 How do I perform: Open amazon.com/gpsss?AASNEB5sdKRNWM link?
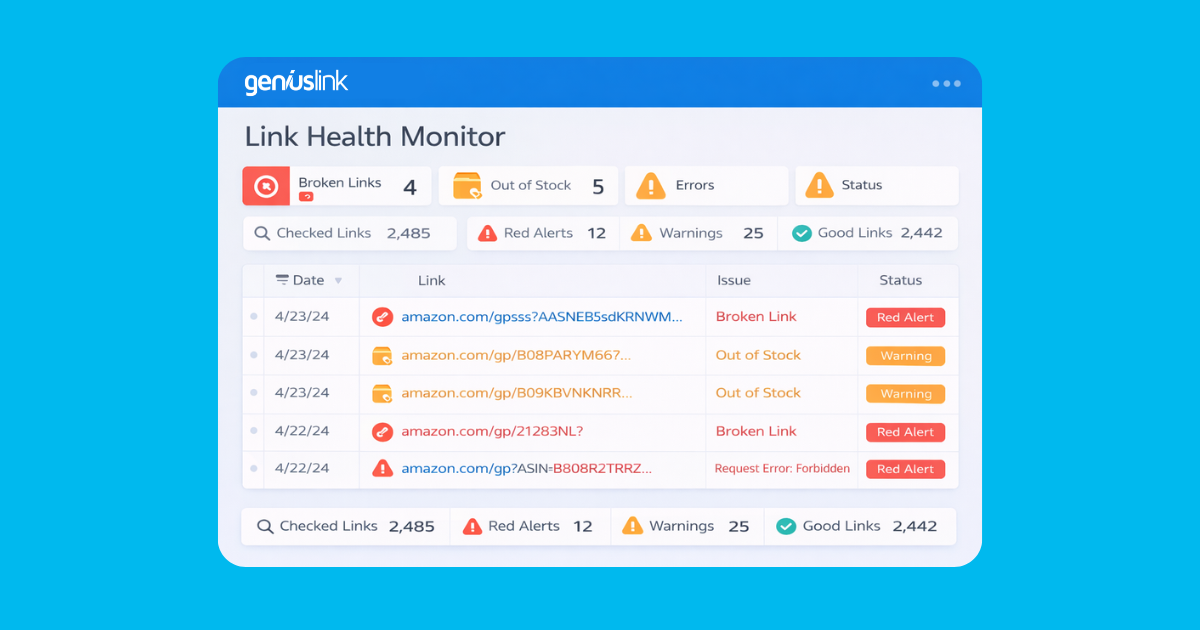click(542, 316)
